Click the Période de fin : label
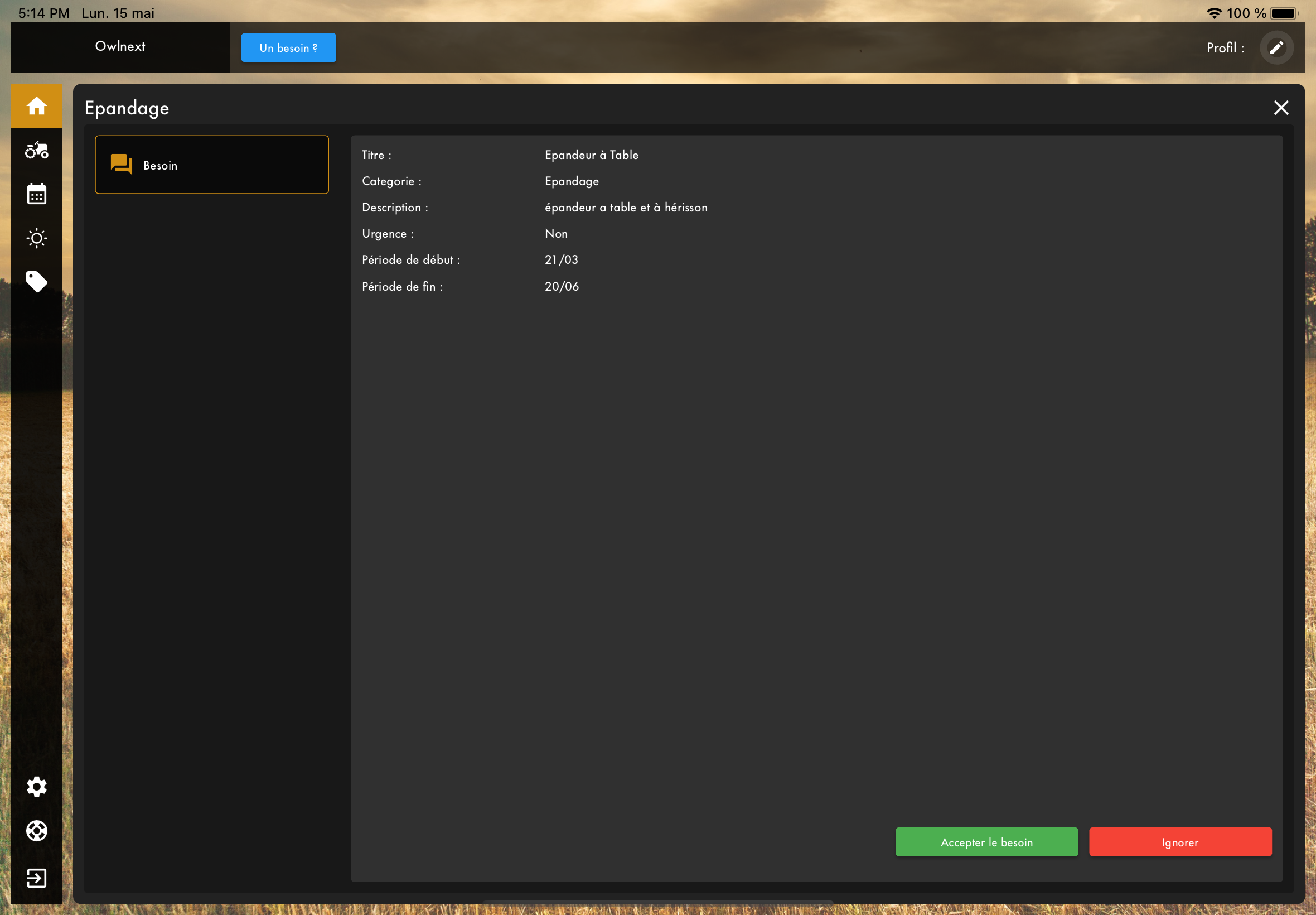Screen dimensions: 1316x915 pyautogui.click(x=402, y=286)
